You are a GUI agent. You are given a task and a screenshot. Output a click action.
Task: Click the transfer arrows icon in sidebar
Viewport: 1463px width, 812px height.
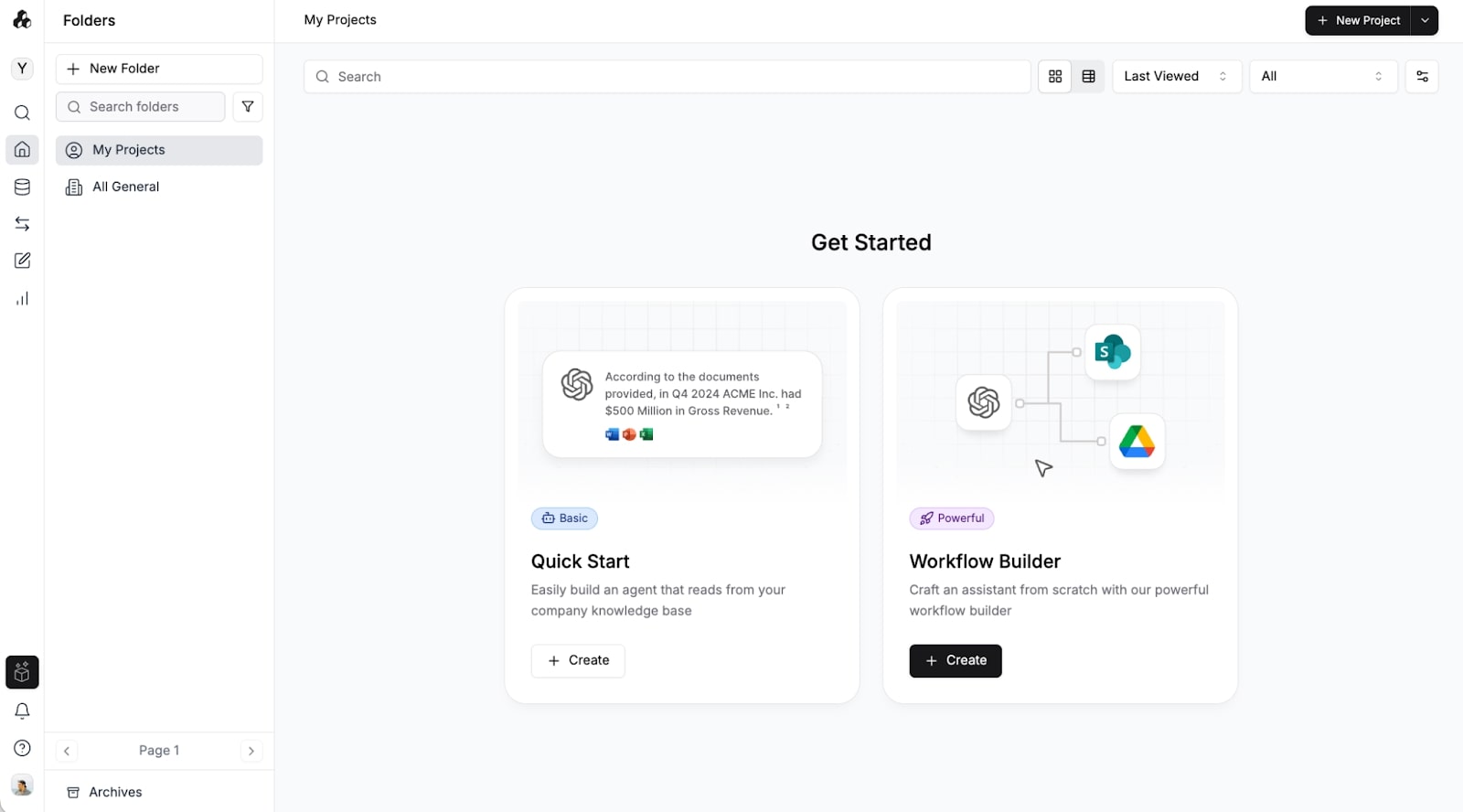point(22,223)
